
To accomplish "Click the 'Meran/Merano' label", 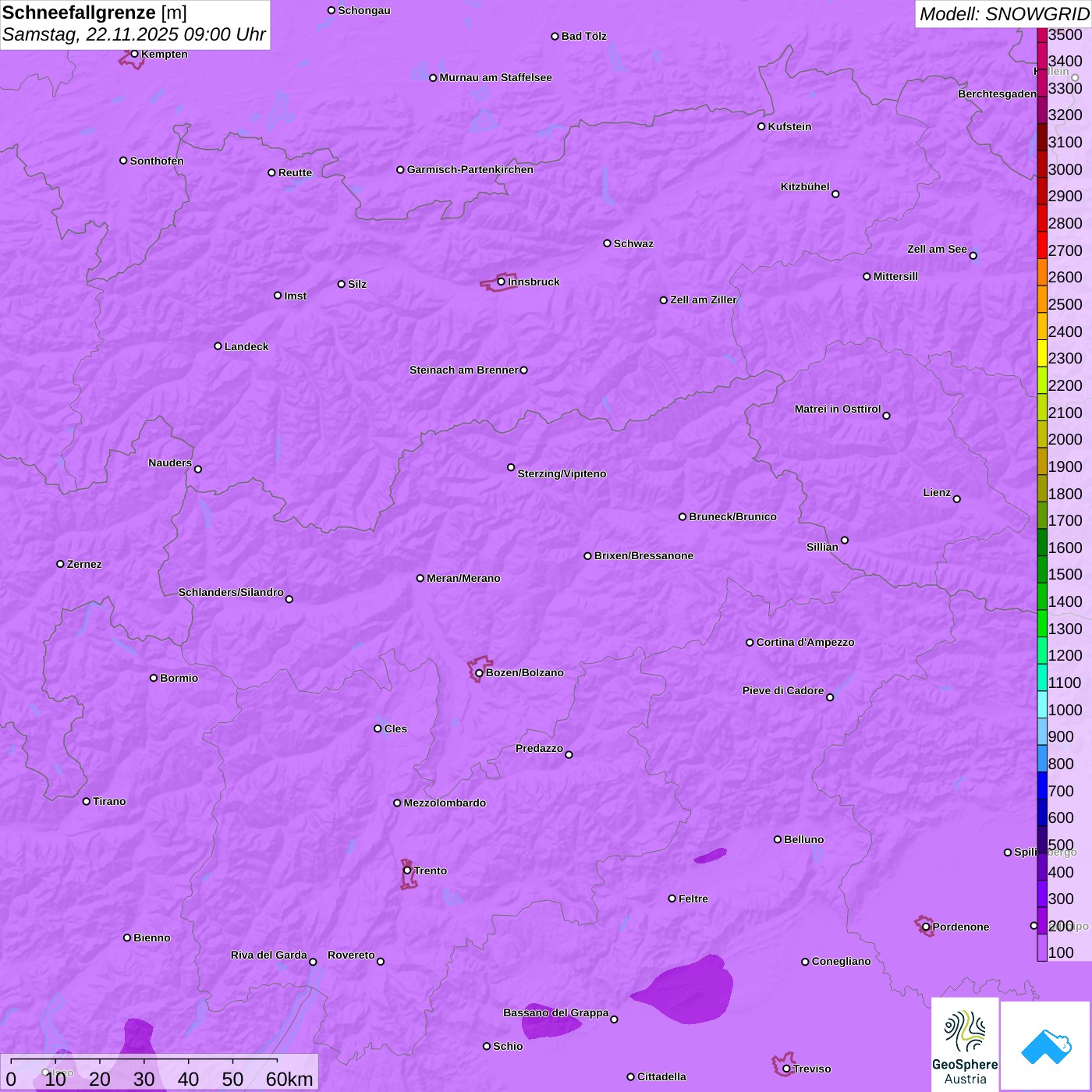I will (463, 578).
